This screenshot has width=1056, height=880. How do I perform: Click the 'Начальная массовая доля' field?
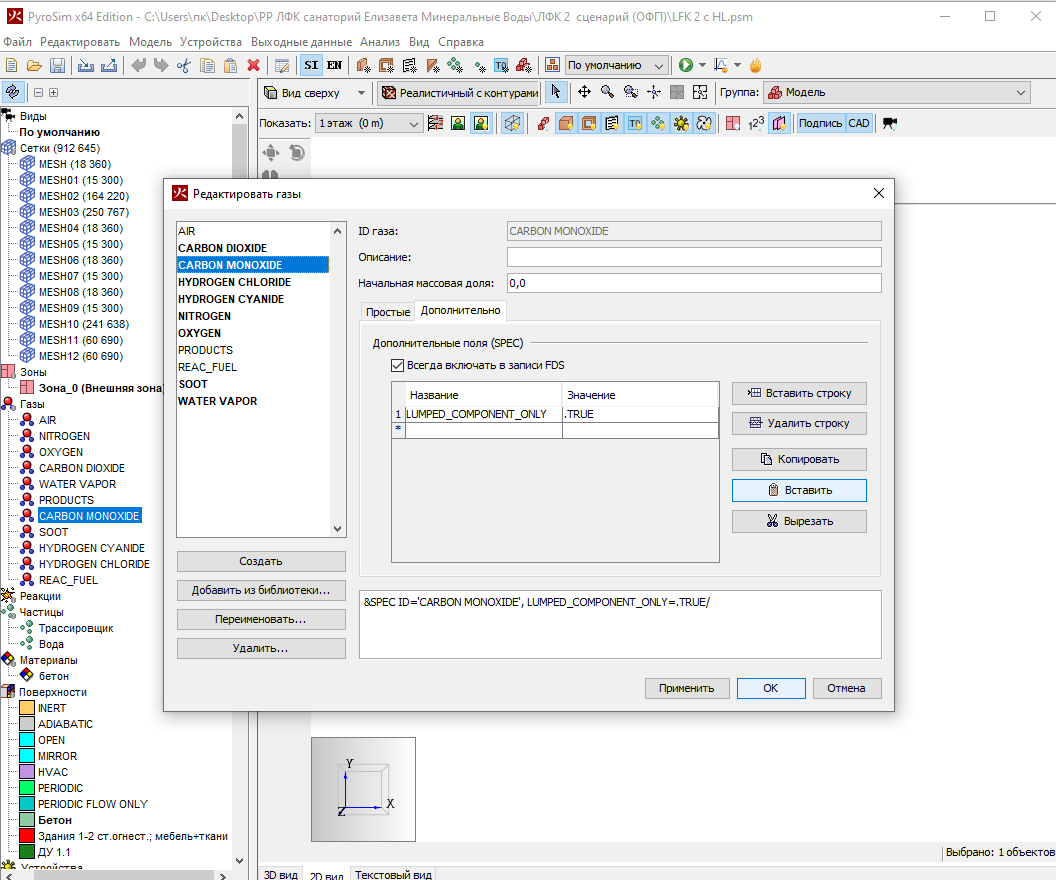[x=694, y=283]
